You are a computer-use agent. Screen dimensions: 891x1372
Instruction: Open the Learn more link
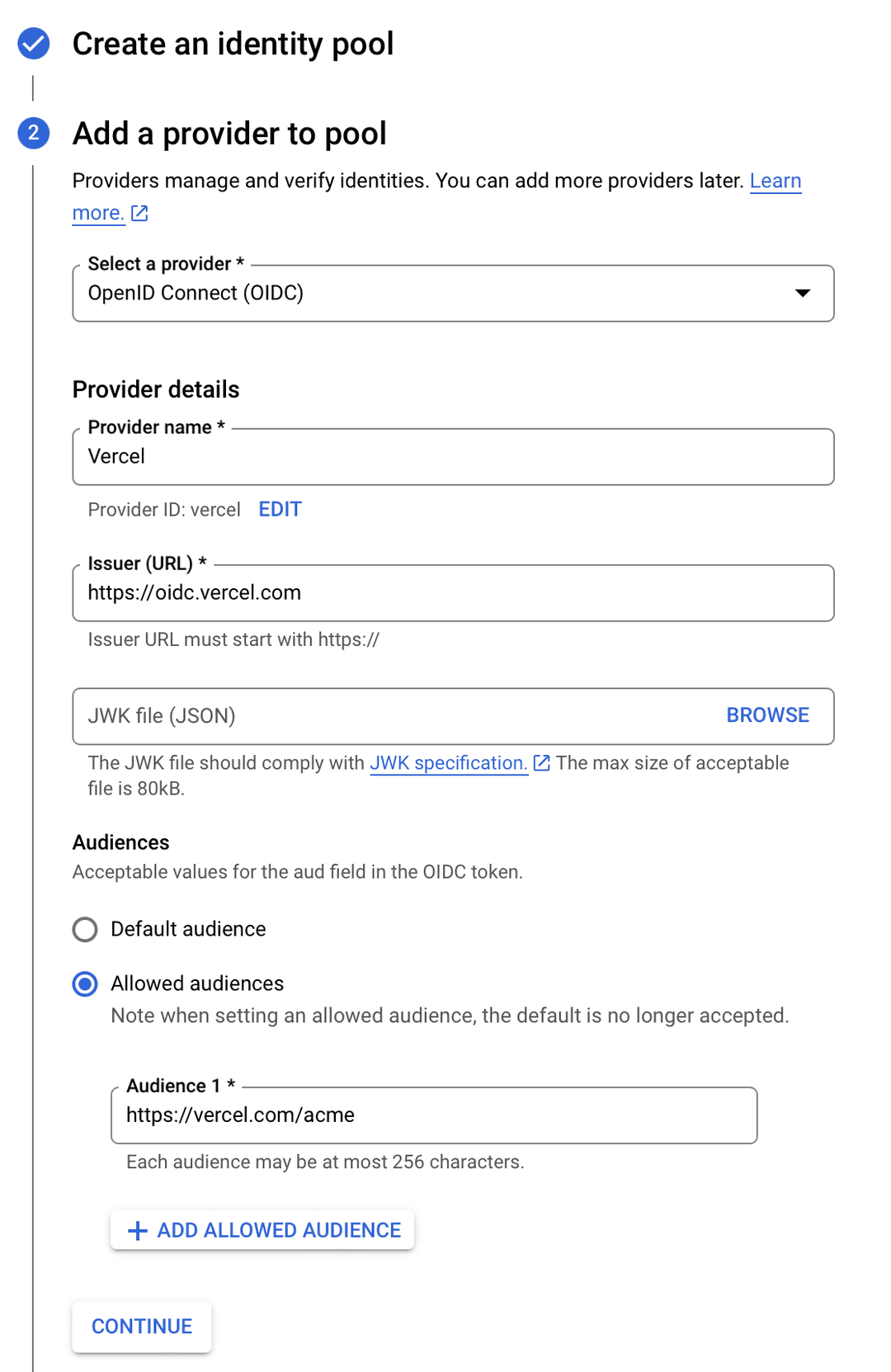pyautogui.click(x=775, y=182)
